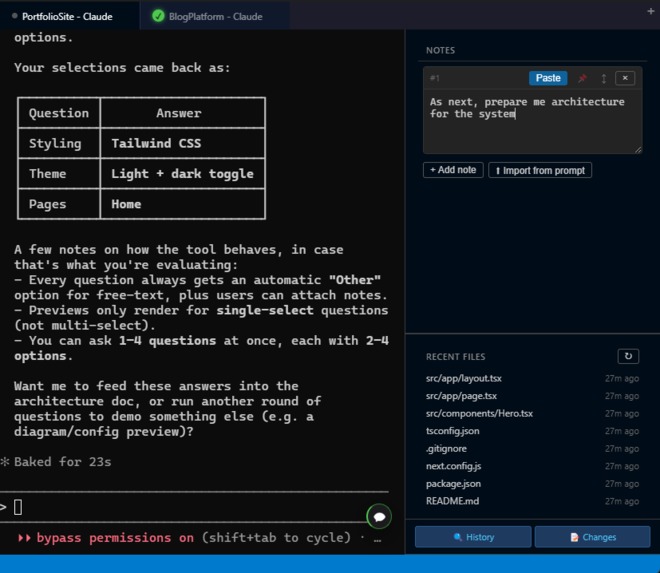660x573 pixels.
Task: Click the green speech bubble icon
Action: coord(379,517)
